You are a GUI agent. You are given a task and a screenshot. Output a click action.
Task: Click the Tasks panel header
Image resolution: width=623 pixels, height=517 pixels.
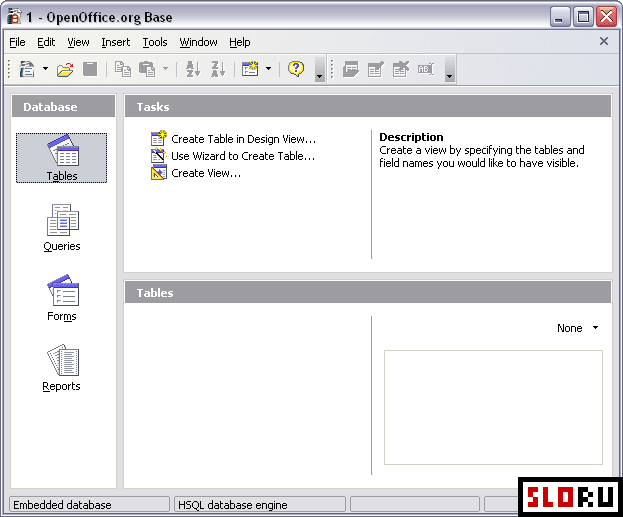[x=368, y=106]
